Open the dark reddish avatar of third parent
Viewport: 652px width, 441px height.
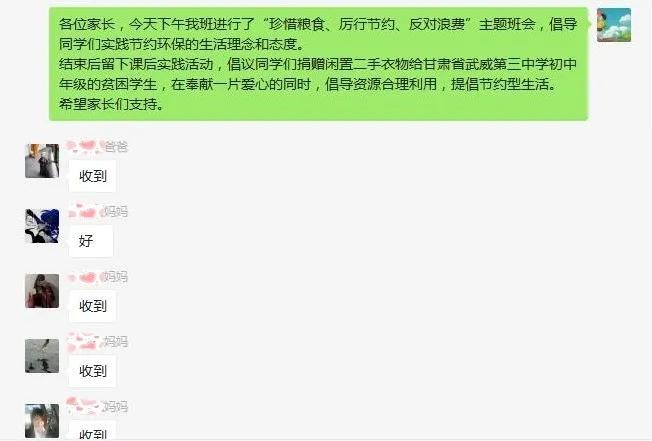tap(42, 291)
